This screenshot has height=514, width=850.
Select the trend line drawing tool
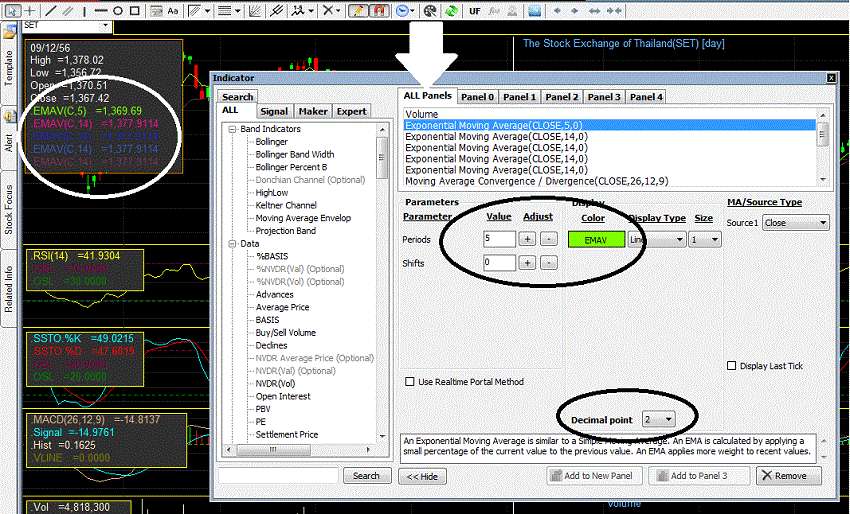pyautogui.click(x=50, y=10)
